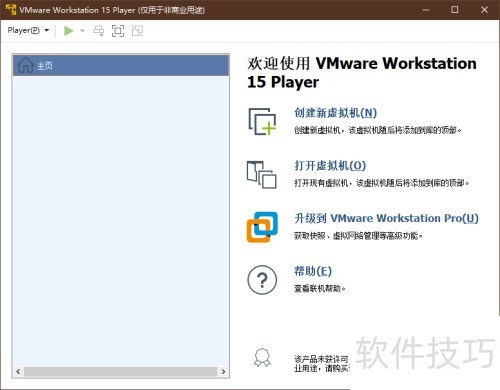Click the VMware app icon in title bar

click(11, 10)
